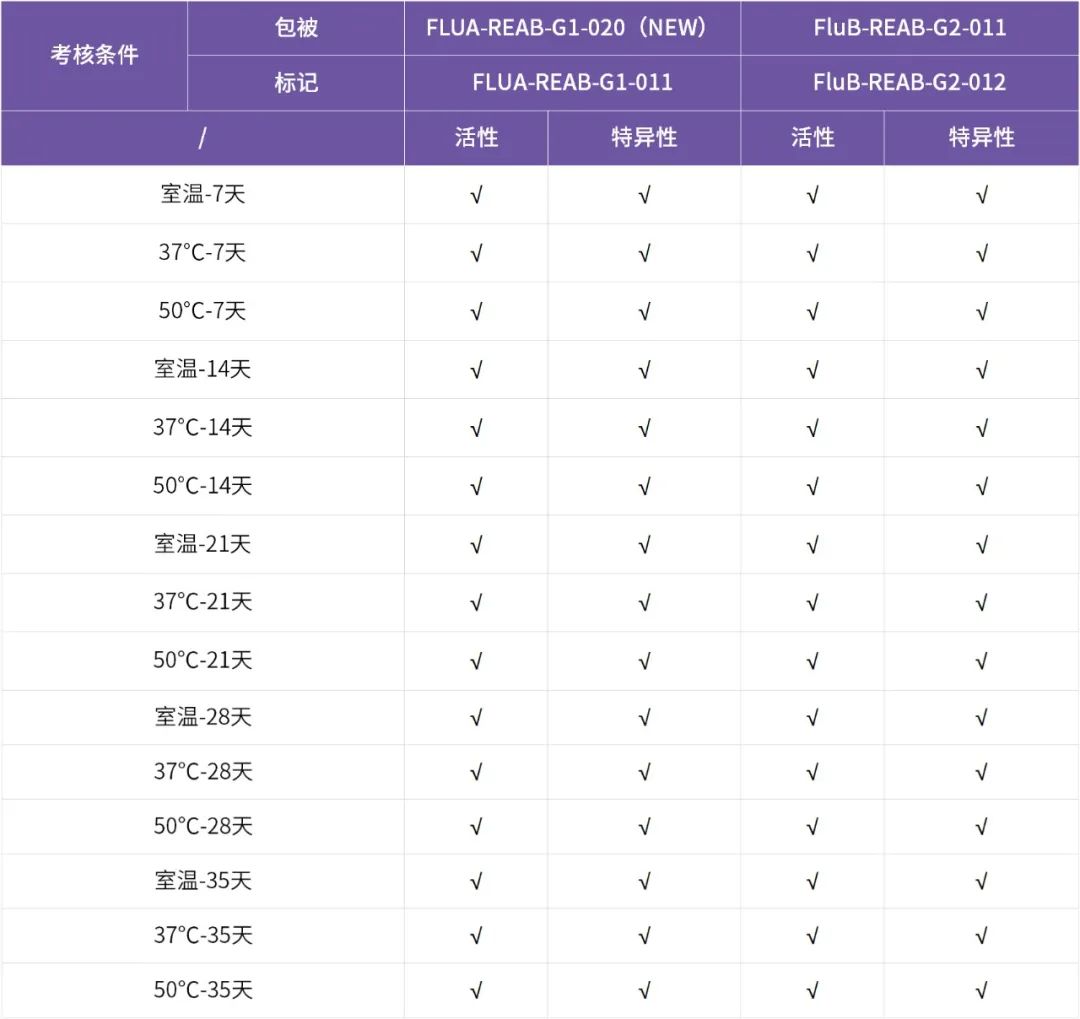The width and height of the screenshot is (1080, 1019).
Task: Click the FLUA-REAB-G1-011 label cell
Action: pyautogui.click(x=571, y=82)
